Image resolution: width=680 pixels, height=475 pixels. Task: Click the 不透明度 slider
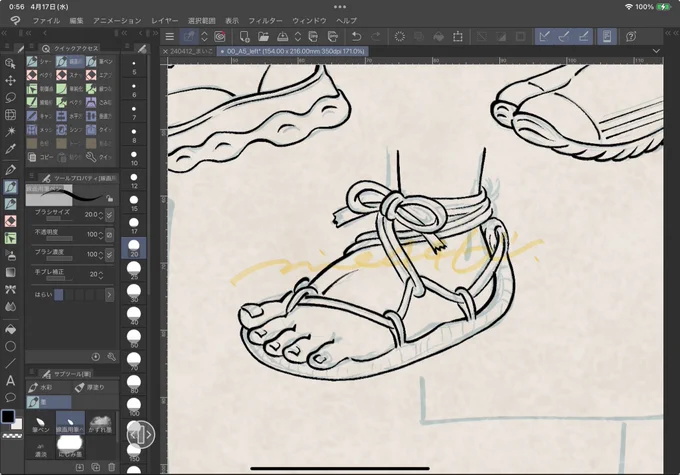point(59,238)
